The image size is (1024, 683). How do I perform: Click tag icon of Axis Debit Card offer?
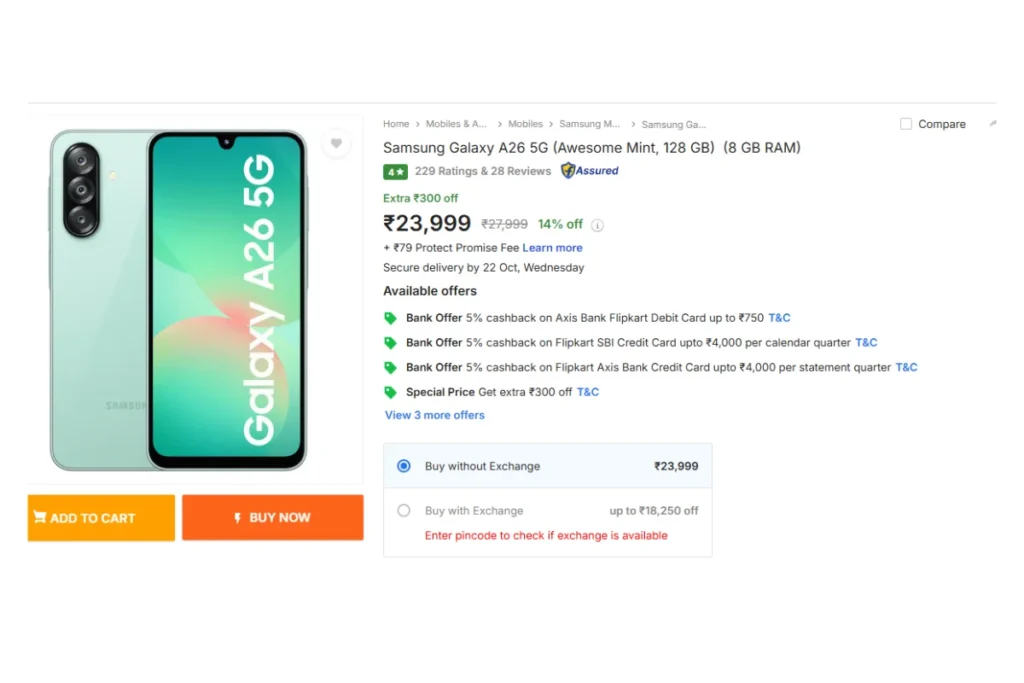click(x=391, y=318)
